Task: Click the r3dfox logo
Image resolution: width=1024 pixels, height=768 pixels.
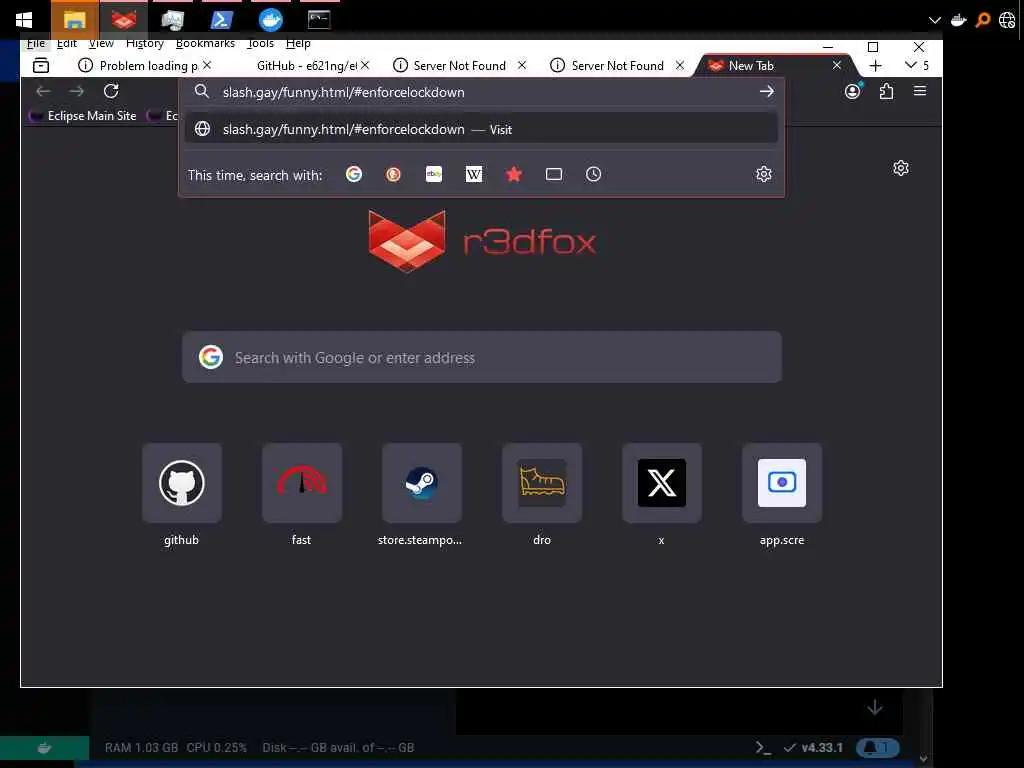Action: coord(482,241)
